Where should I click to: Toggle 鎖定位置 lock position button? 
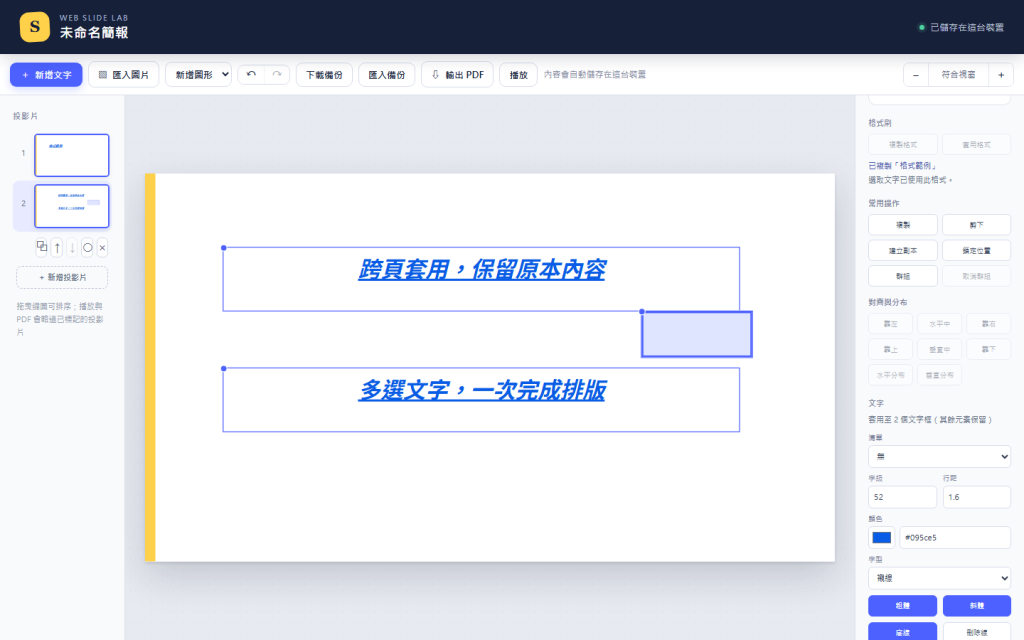tap(976, 250)
